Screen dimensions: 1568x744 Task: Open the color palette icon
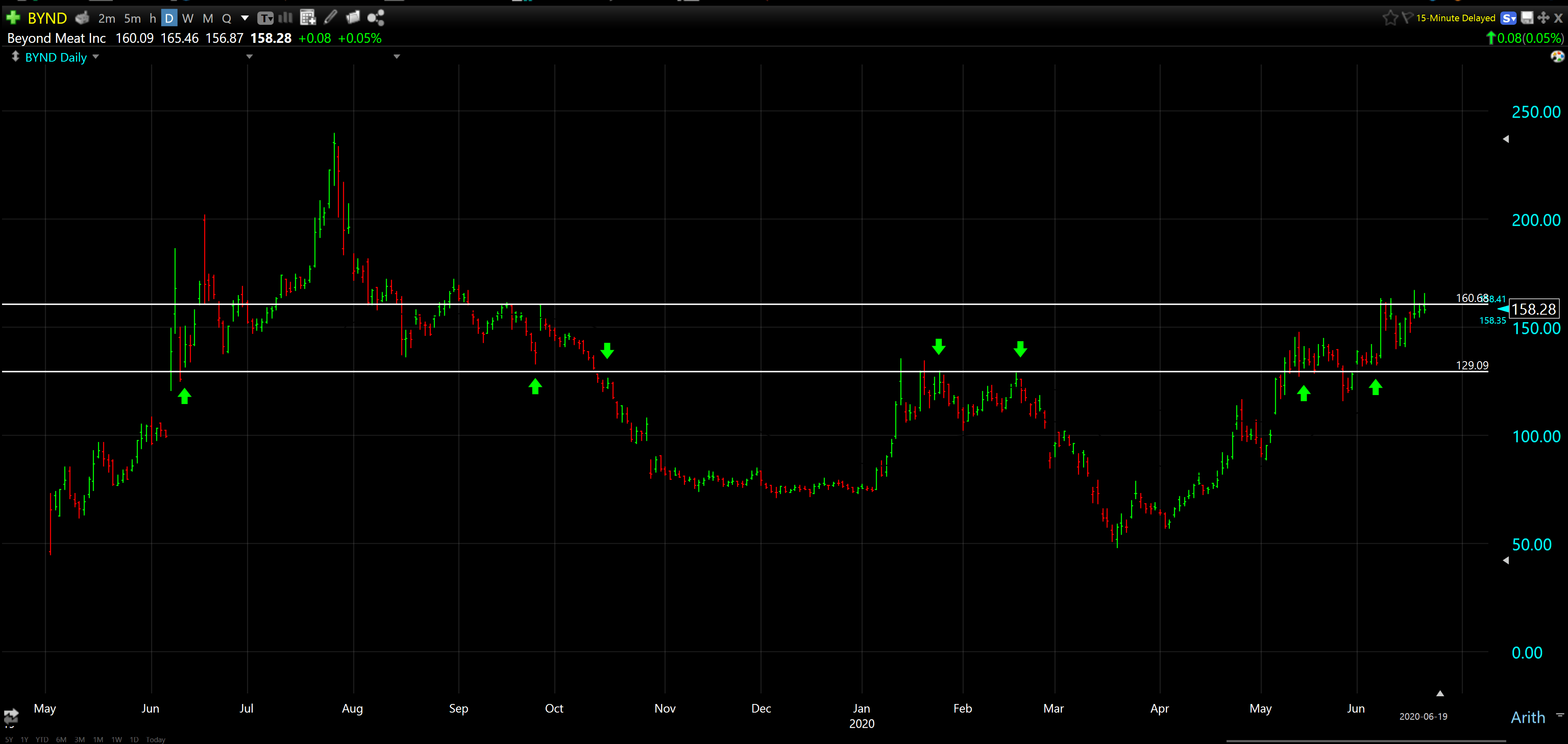coord(1557,57)
